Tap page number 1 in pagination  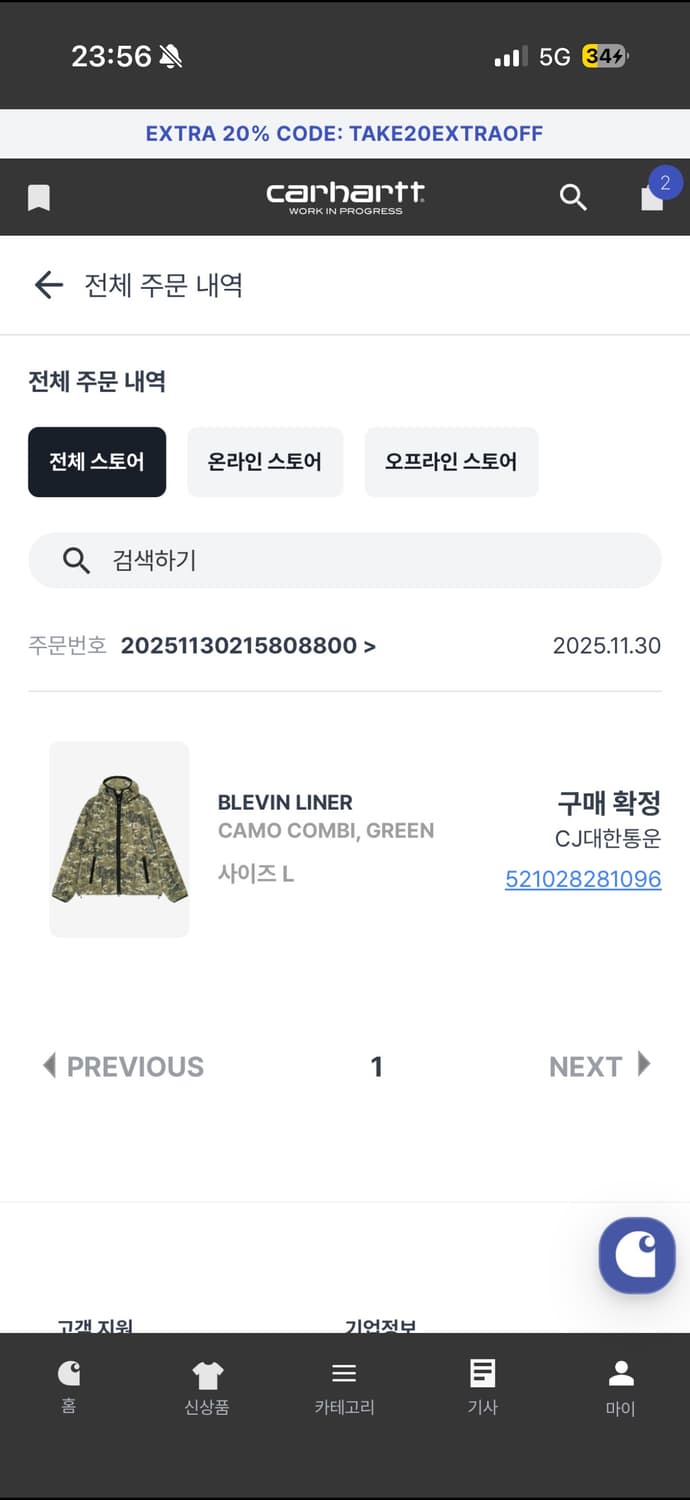(377, 1066)
